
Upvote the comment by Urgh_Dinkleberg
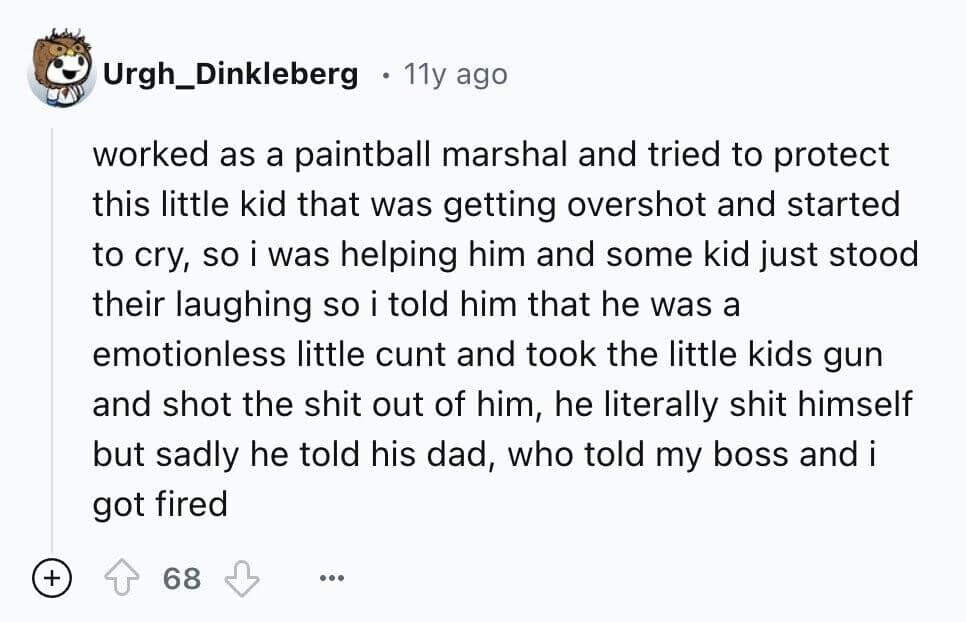123,578
